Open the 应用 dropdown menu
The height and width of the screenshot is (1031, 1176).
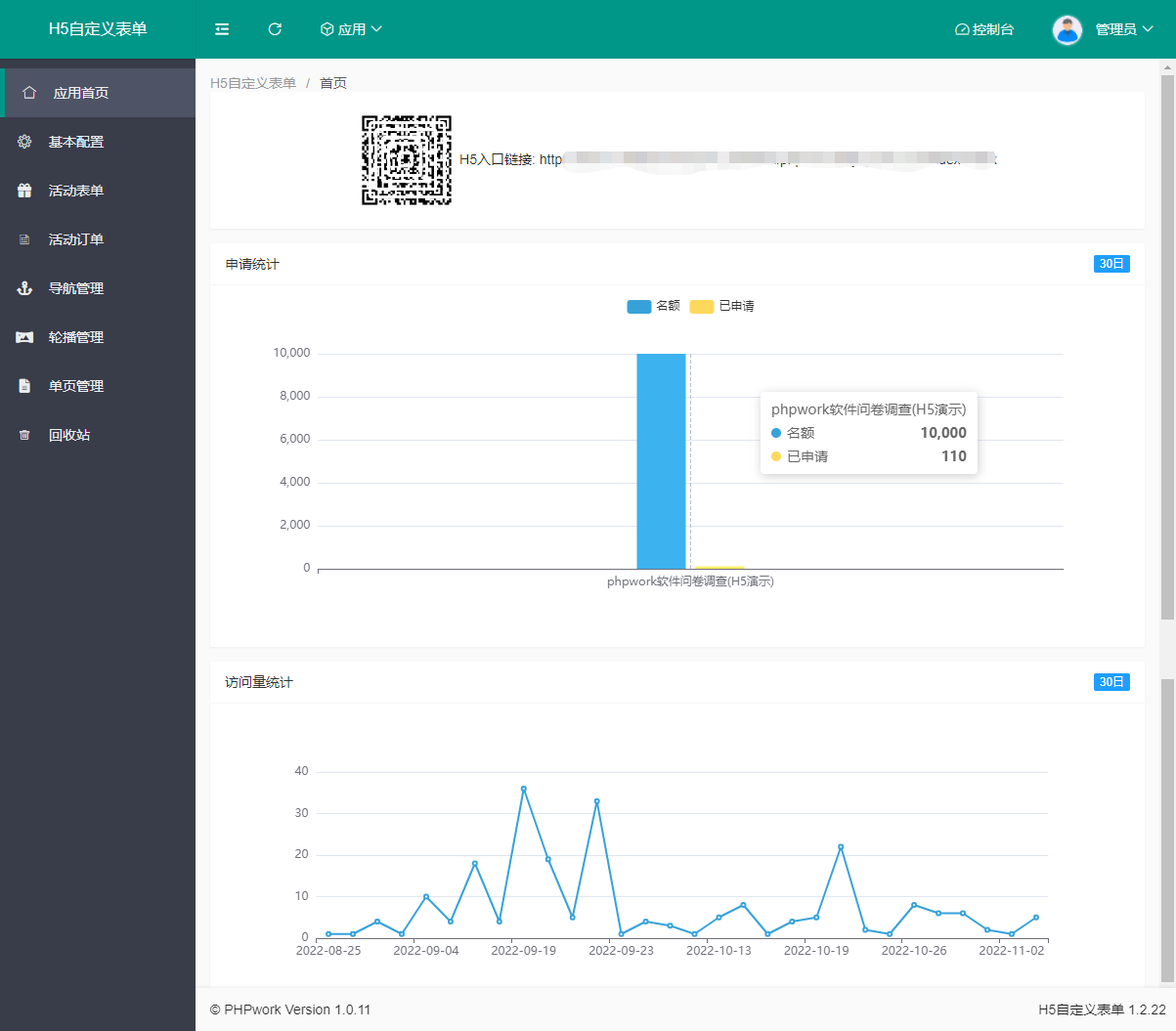pos(351,29)
